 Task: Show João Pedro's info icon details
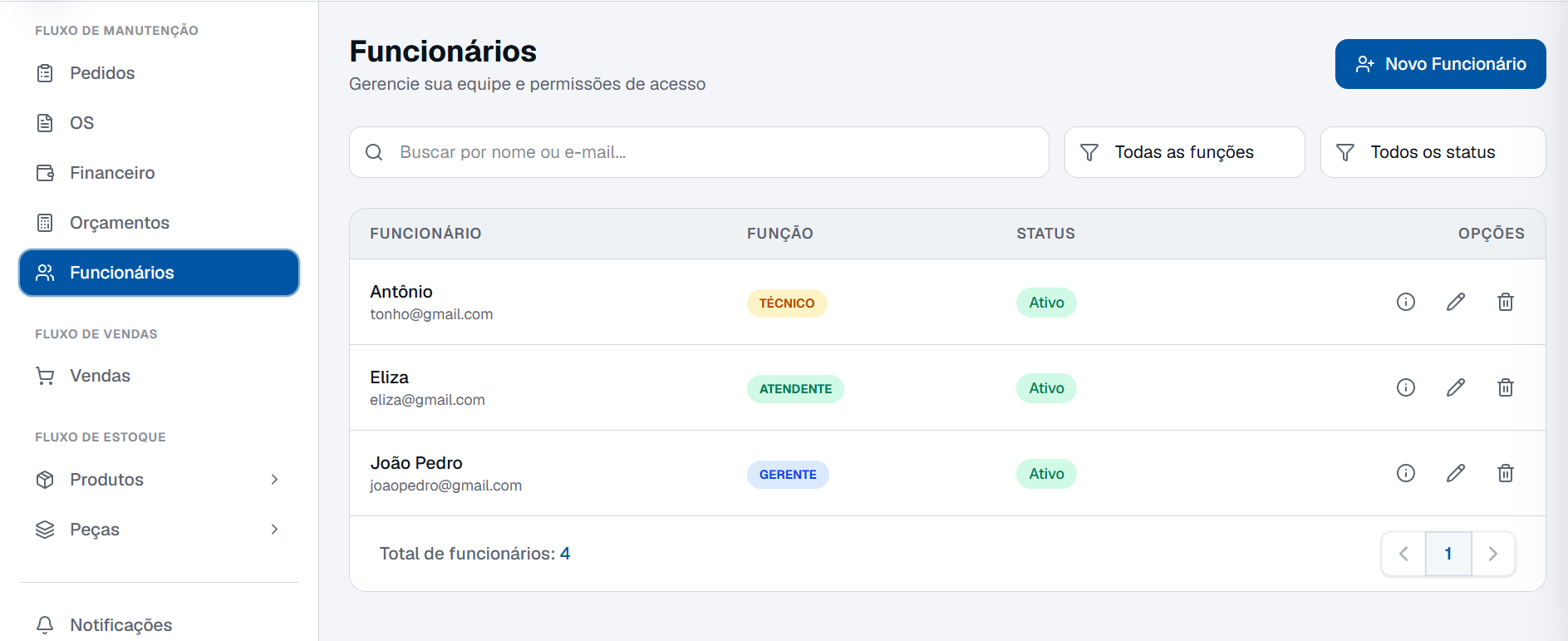tap(1405, 473)
